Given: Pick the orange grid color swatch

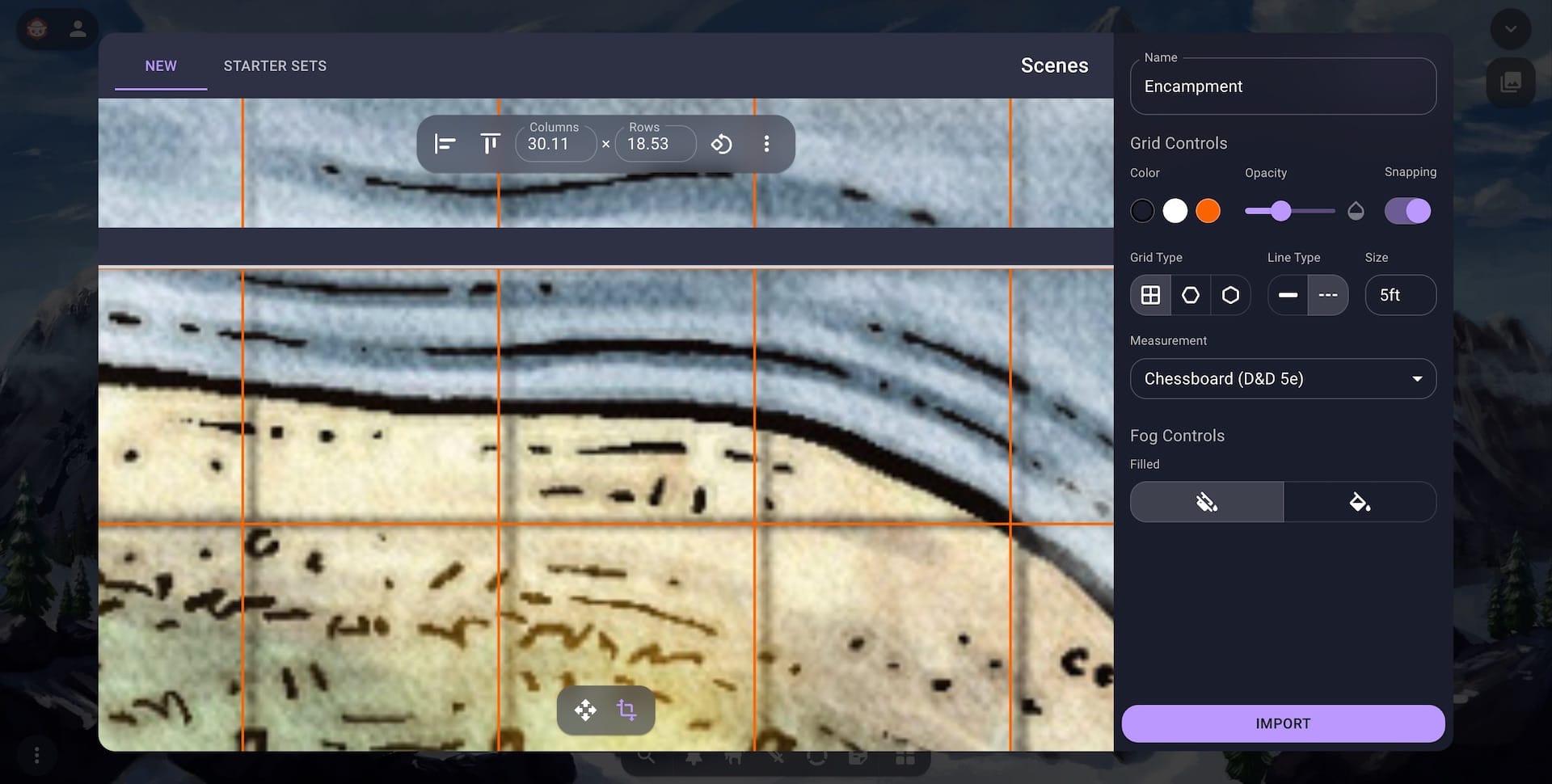Looking at the screenshot, I should 1208,211.
